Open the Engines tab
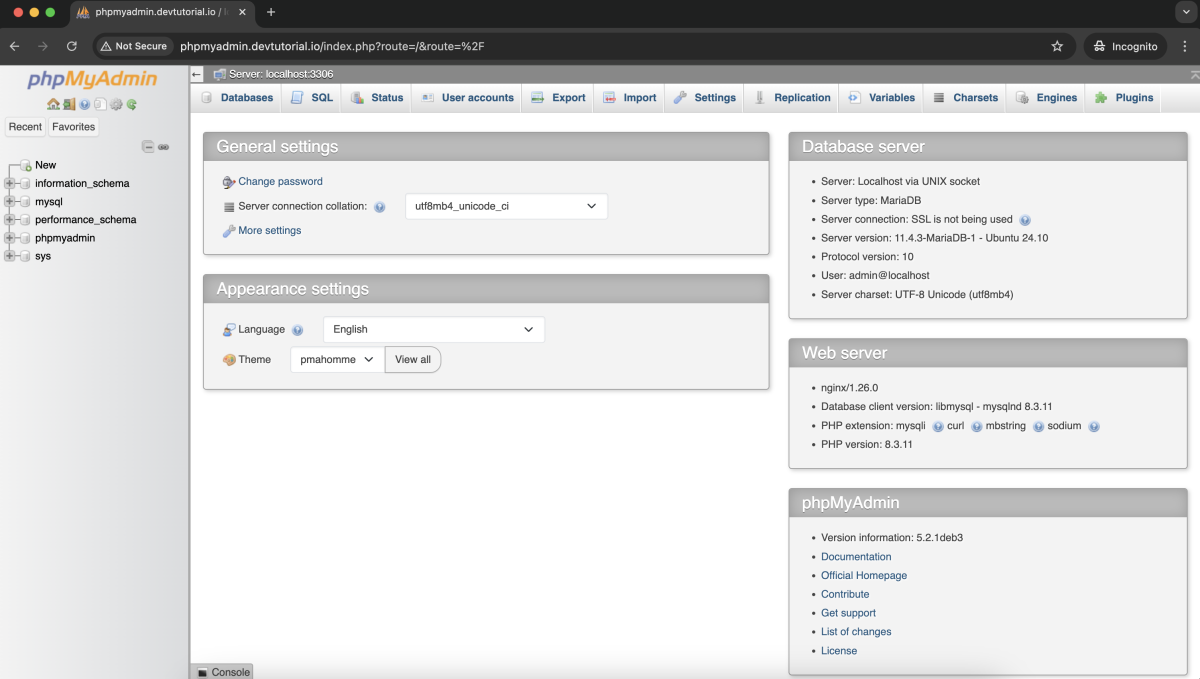 [x=1046, y=98]
